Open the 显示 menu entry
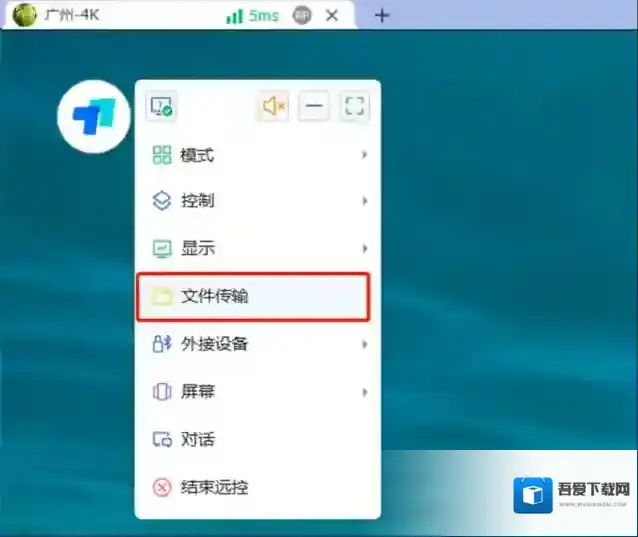 258,248
